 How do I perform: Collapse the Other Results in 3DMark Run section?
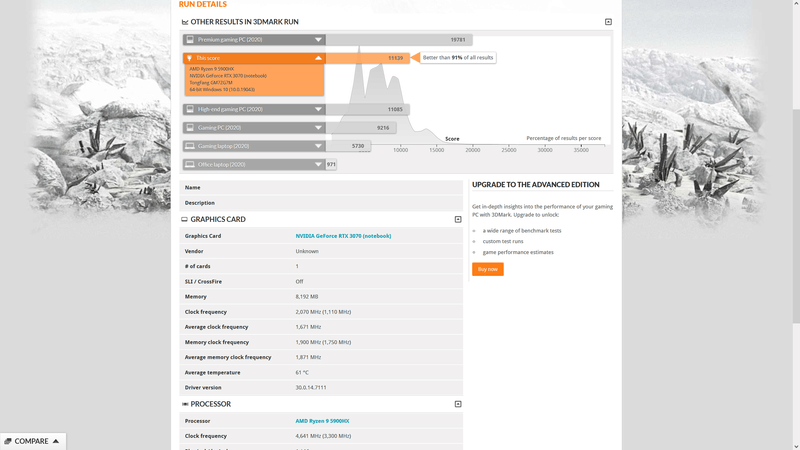pos(608,22)
